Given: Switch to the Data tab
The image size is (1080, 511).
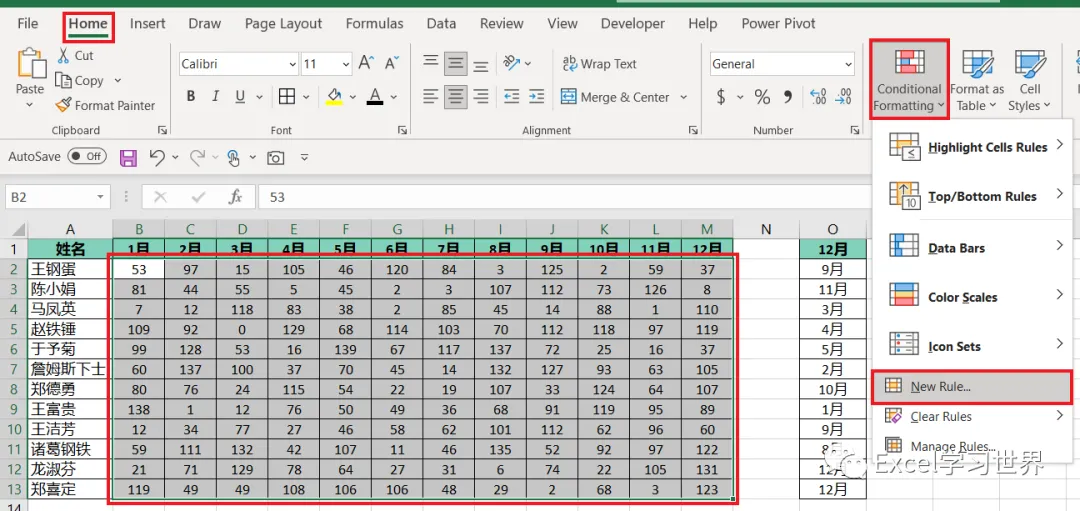Looking at the screenshot, I should pyautogui.click(x=441, y=23).
